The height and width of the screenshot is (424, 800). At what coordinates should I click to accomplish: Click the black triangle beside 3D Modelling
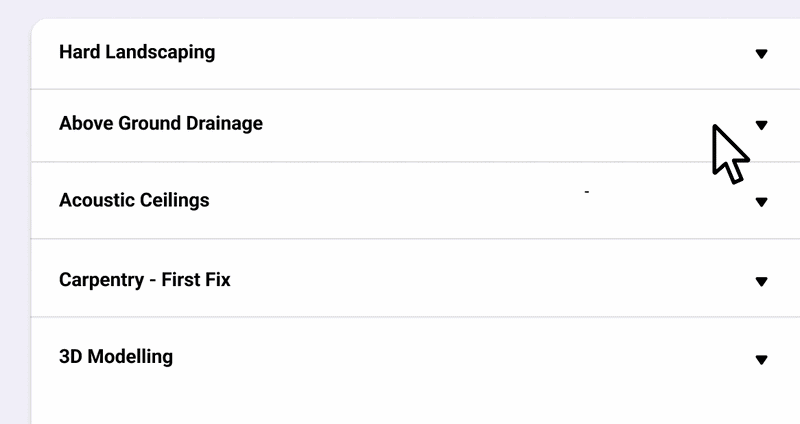pyautogui.click(x=761, y=360)
